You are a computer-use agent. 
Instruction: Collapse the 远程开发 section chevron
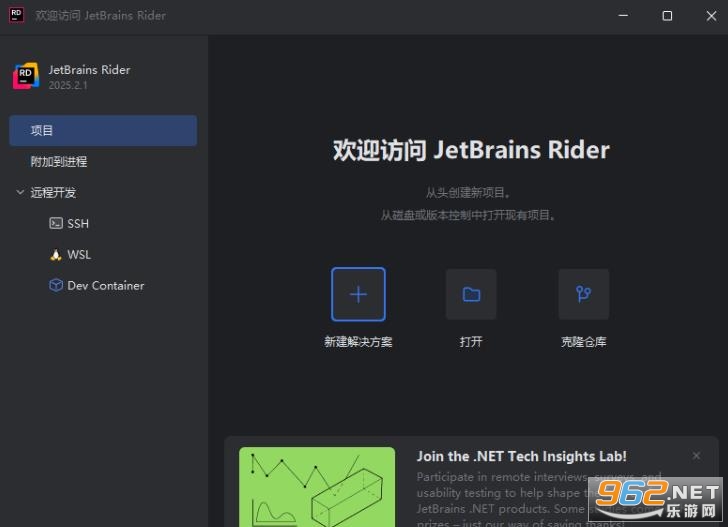tap(20, 192)
